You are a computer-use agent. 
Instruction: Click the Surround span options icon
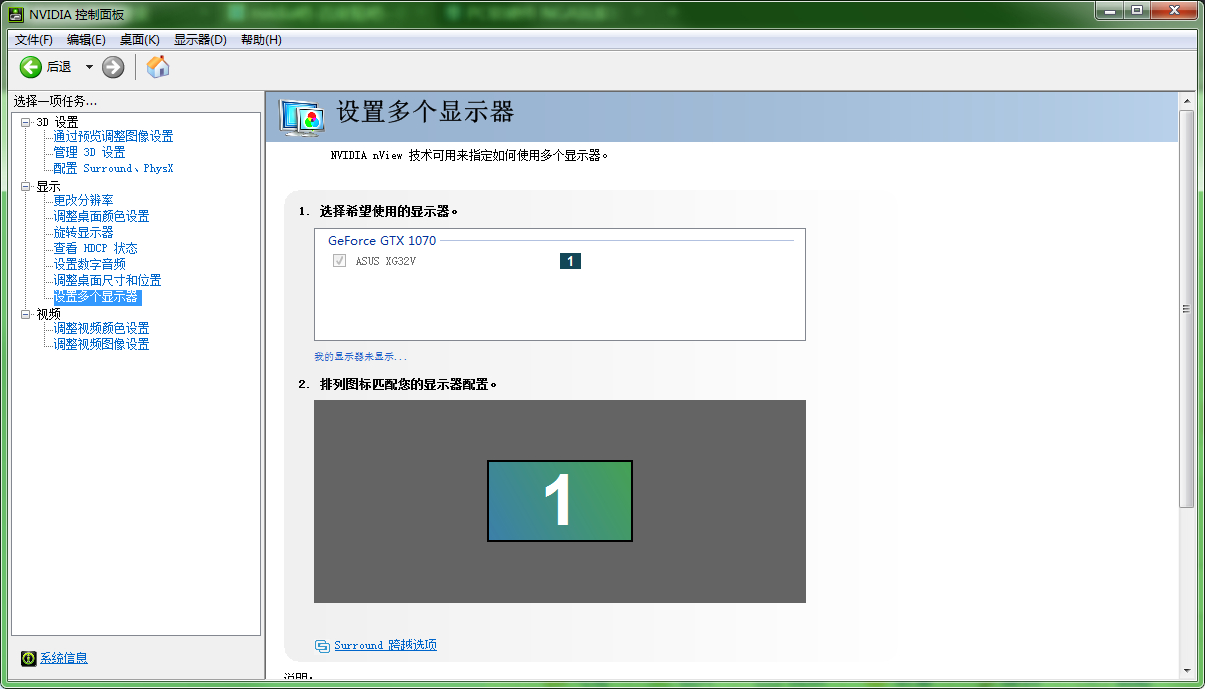pyautogui.click(x=322, y=646)
